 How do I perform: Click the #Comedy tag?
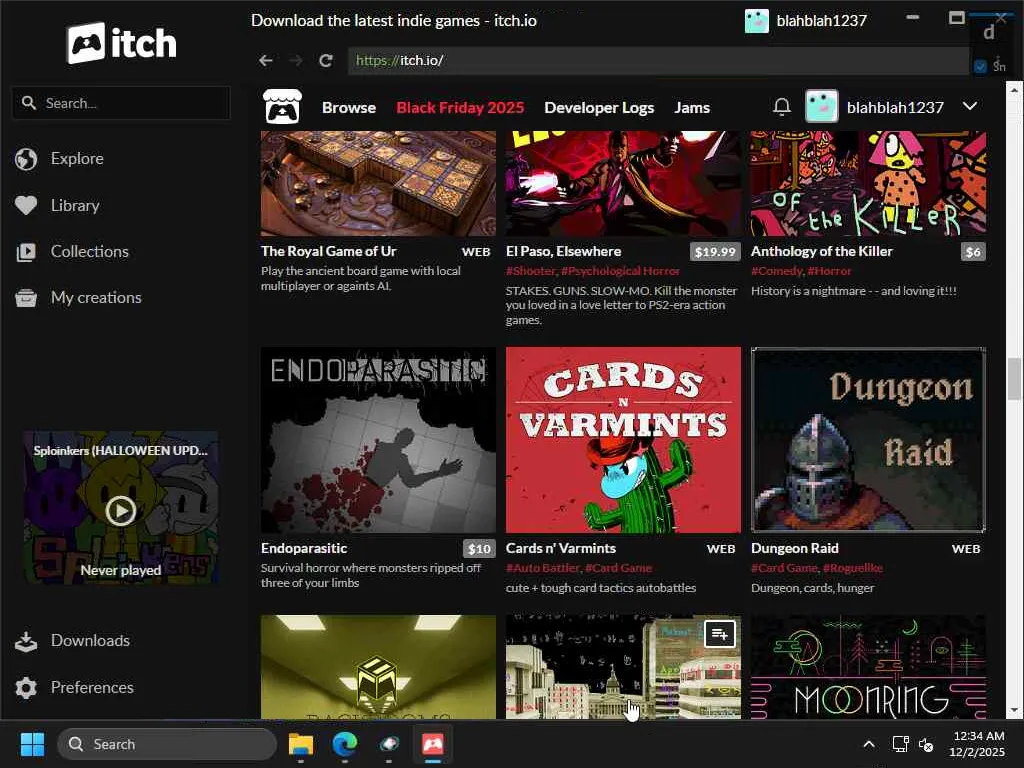point(776,270)
